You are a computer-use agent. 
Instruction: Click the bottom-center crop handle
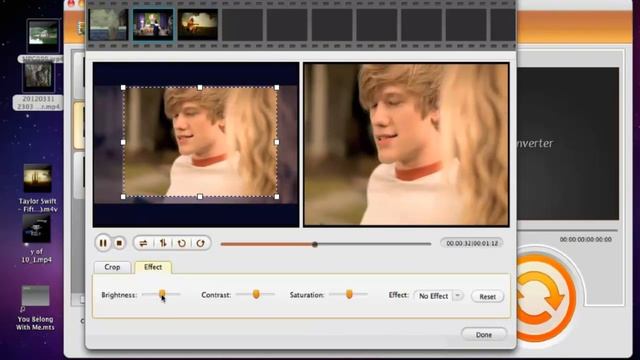click(200, 197)
